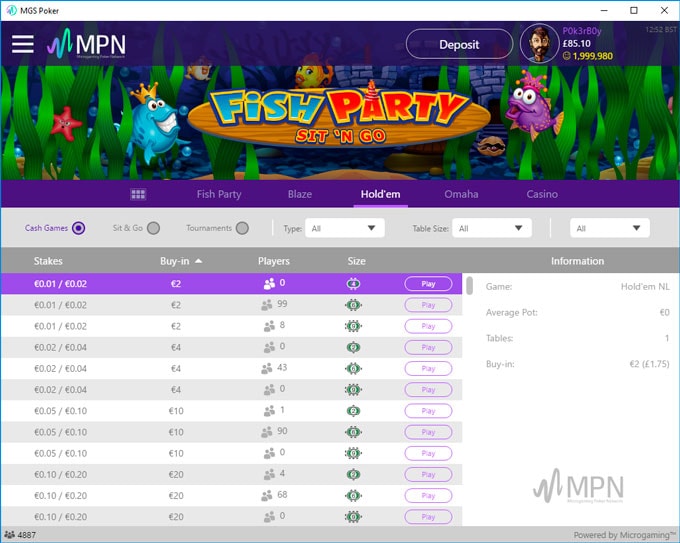The width and height of the screenshot is (680, 543).
Task: Open the rightmost All filter dropdown
Action: 610,228
